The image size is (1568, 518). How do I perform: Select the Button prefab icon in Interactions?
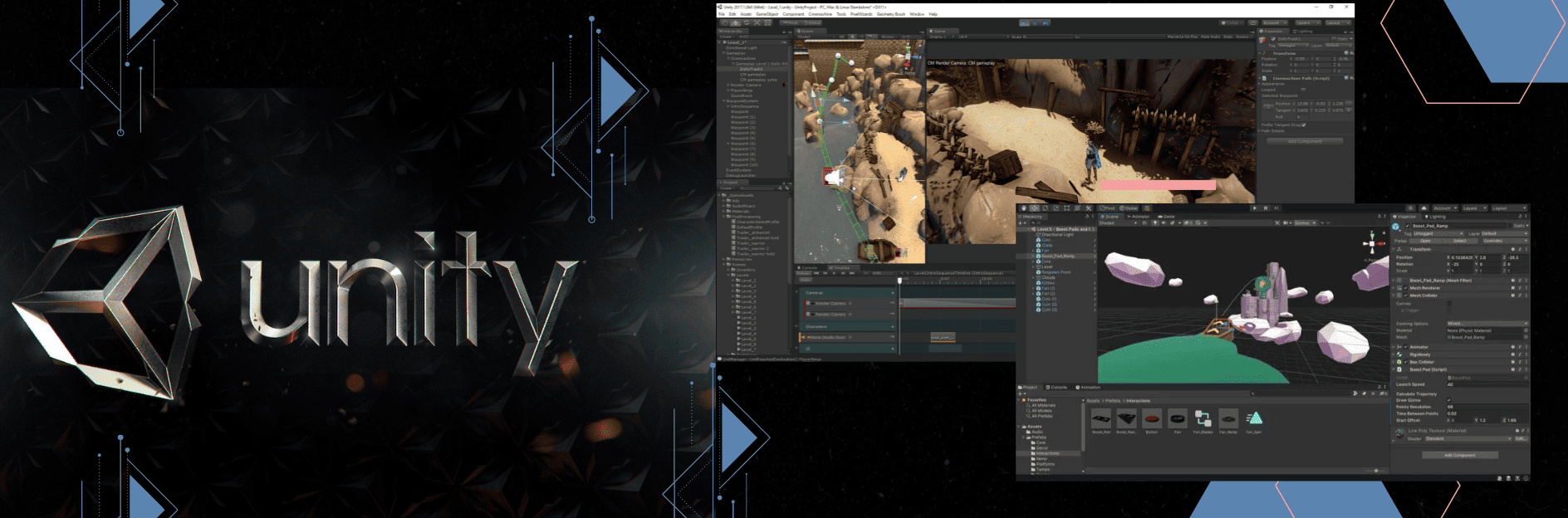click(1151, 418)
